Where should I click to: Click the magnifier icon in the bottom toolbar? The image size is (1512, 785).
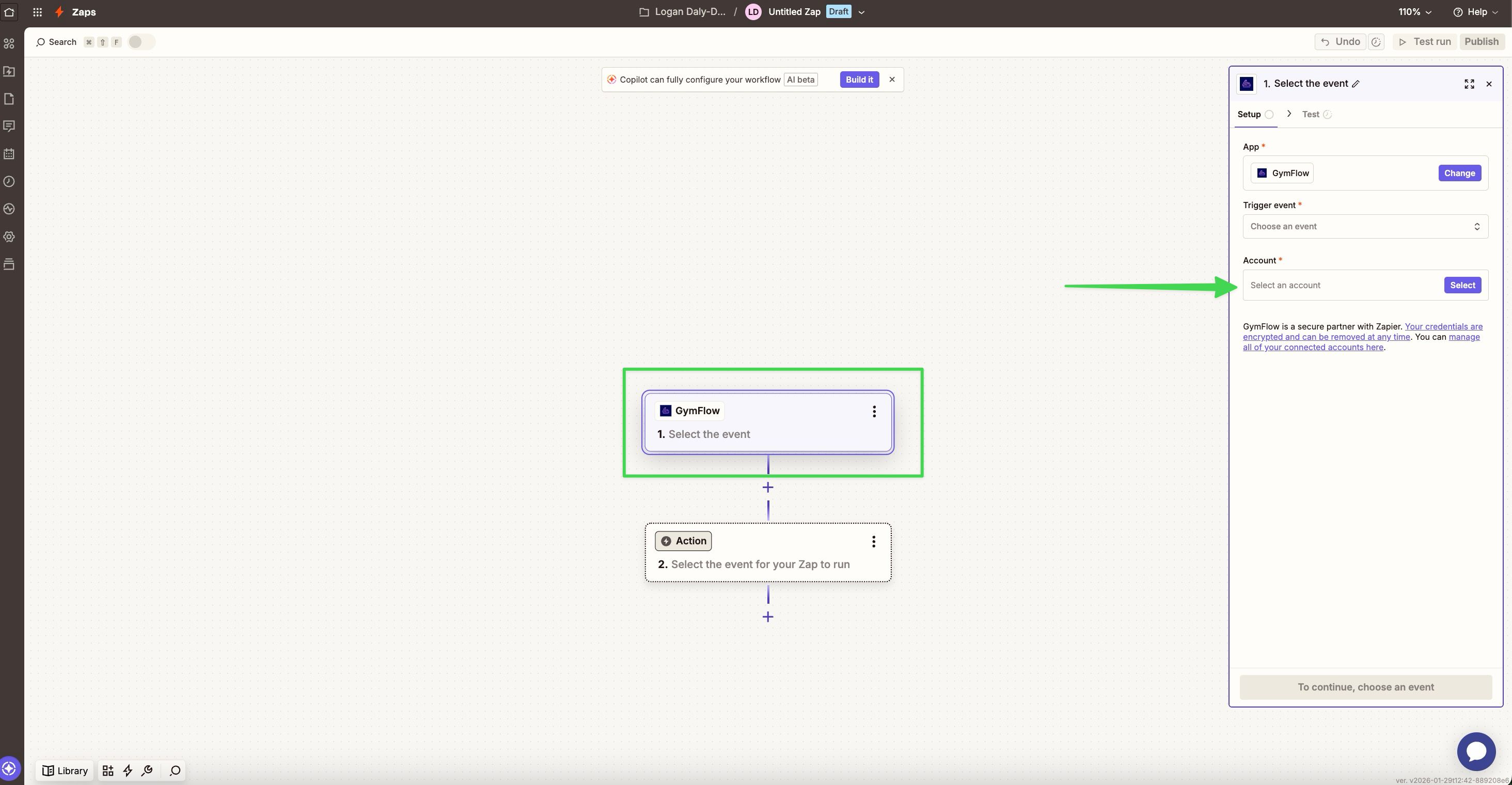pos(175,771)
